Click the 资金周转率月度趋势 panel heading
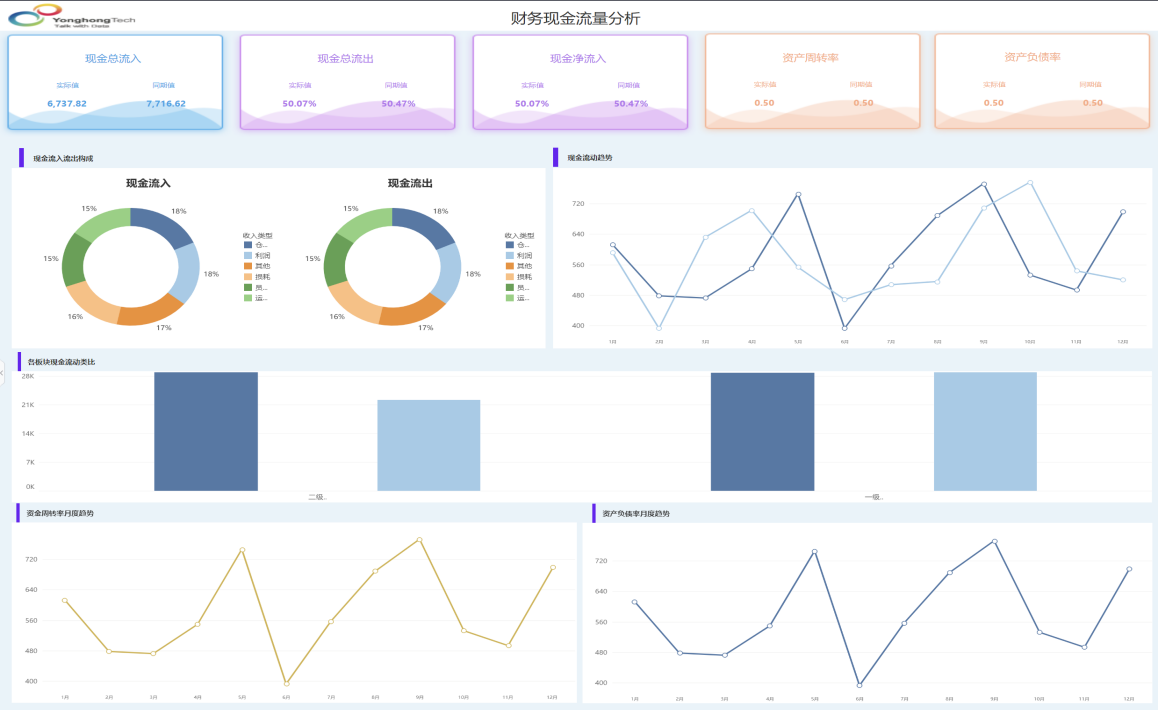Viewport: 1158px width, 710px height. pos(60,514)
